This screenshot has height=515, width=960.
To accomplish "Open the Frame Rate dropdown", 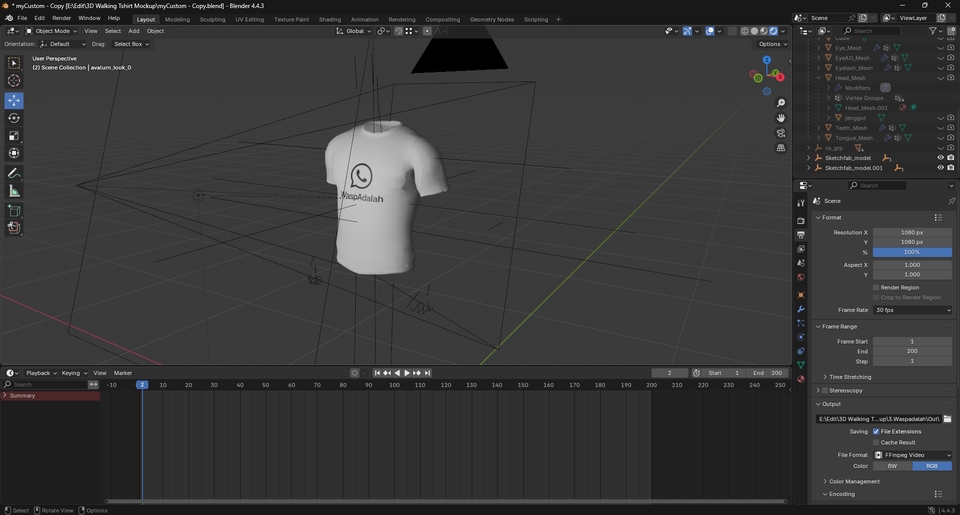I will point(912,310).
